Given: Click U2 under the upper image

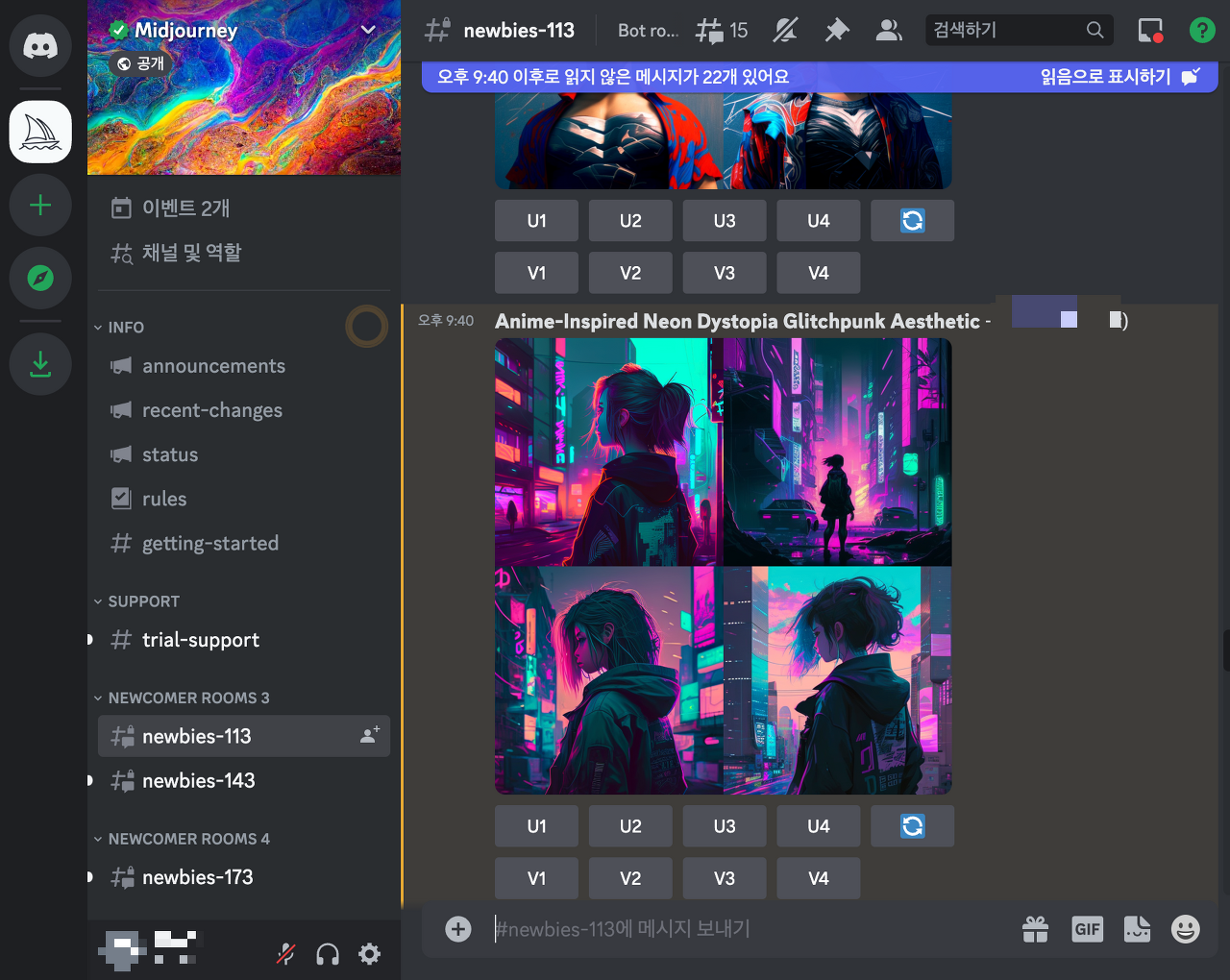Looking at the screenshot, I should pos(630,221).
